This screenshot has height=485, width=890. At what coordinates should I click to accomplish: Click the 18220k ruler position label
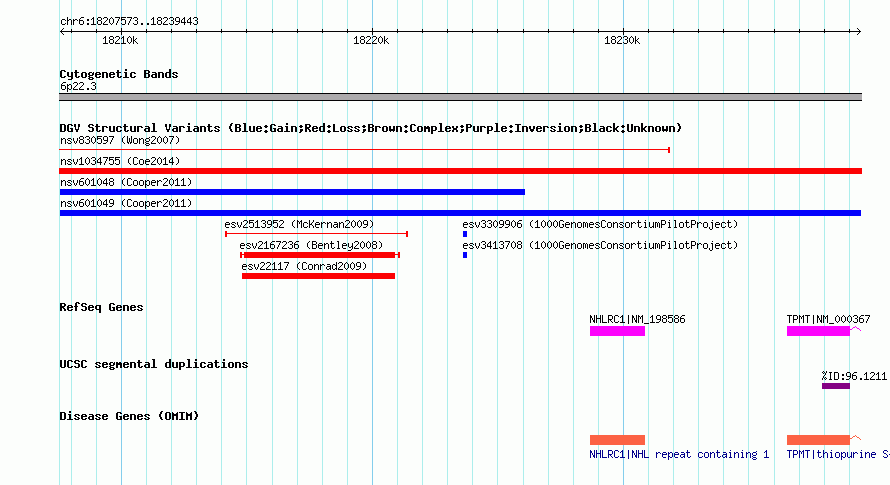371,40
